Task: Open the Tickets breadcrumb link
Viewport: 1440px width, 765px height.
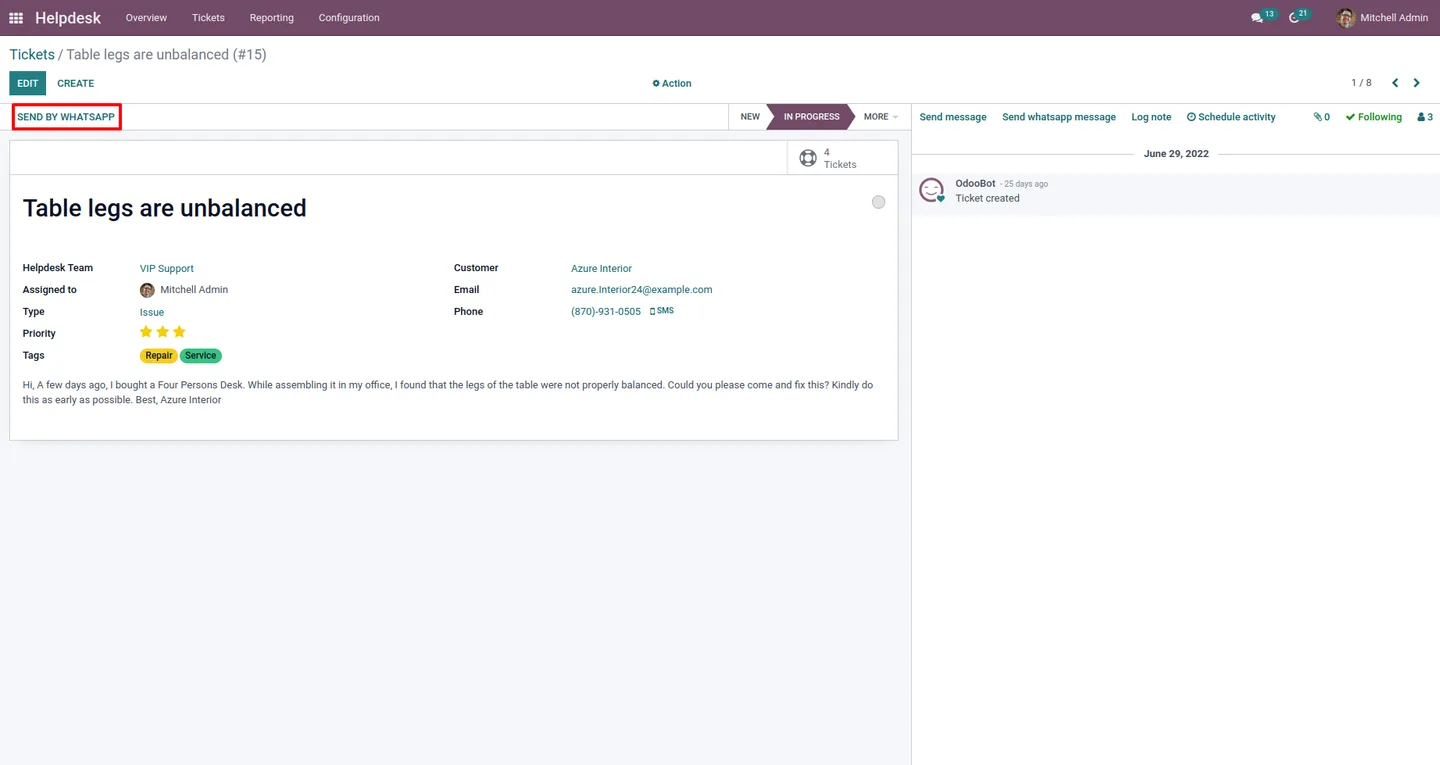Action: [x=32, y=54]
